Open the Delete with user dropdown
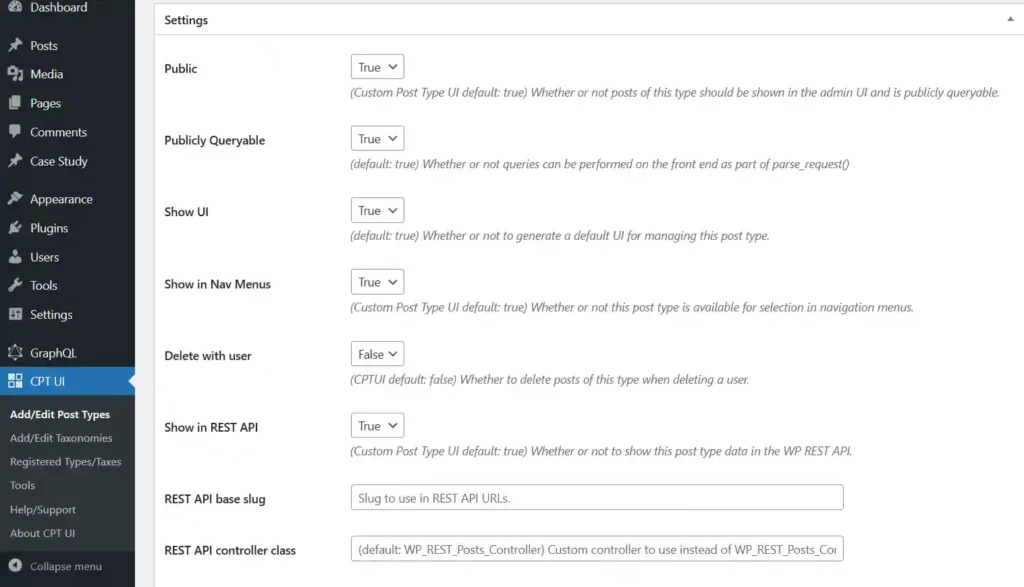The width and height of the screenshot is (1024, 587). point(377,354)
